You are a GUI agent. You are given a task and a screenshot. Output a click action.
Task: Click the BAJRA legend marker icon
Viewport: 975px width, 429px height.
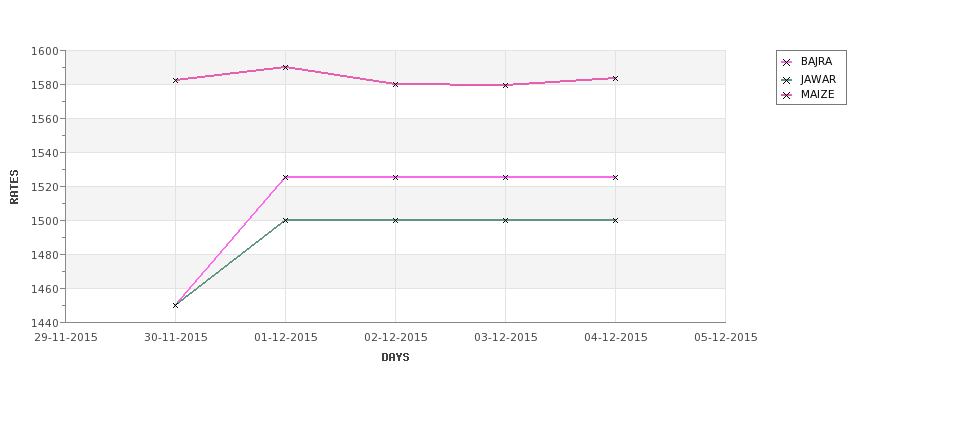coord(787,62)
